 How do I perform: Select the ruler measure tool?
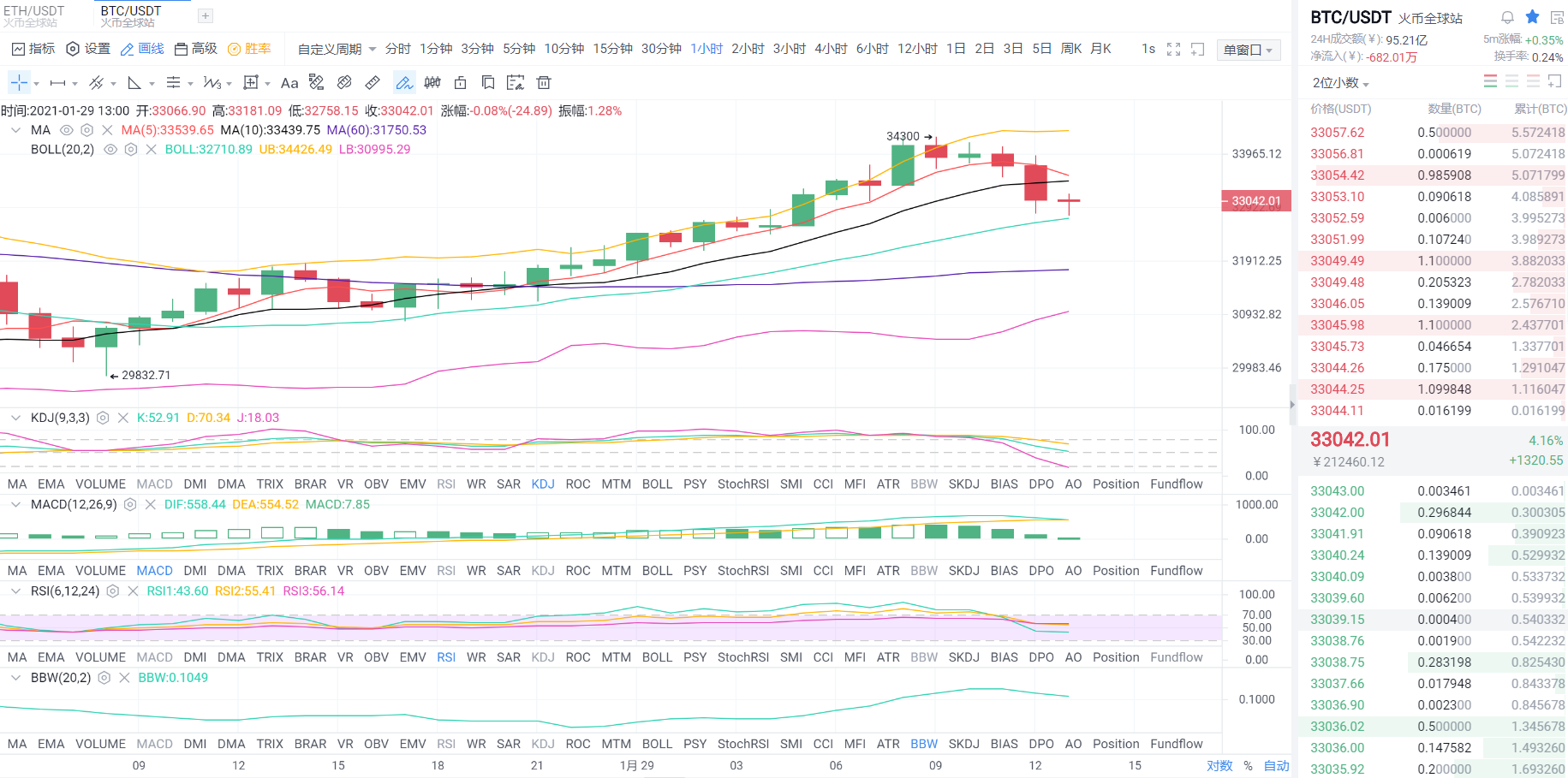[373, 82]
